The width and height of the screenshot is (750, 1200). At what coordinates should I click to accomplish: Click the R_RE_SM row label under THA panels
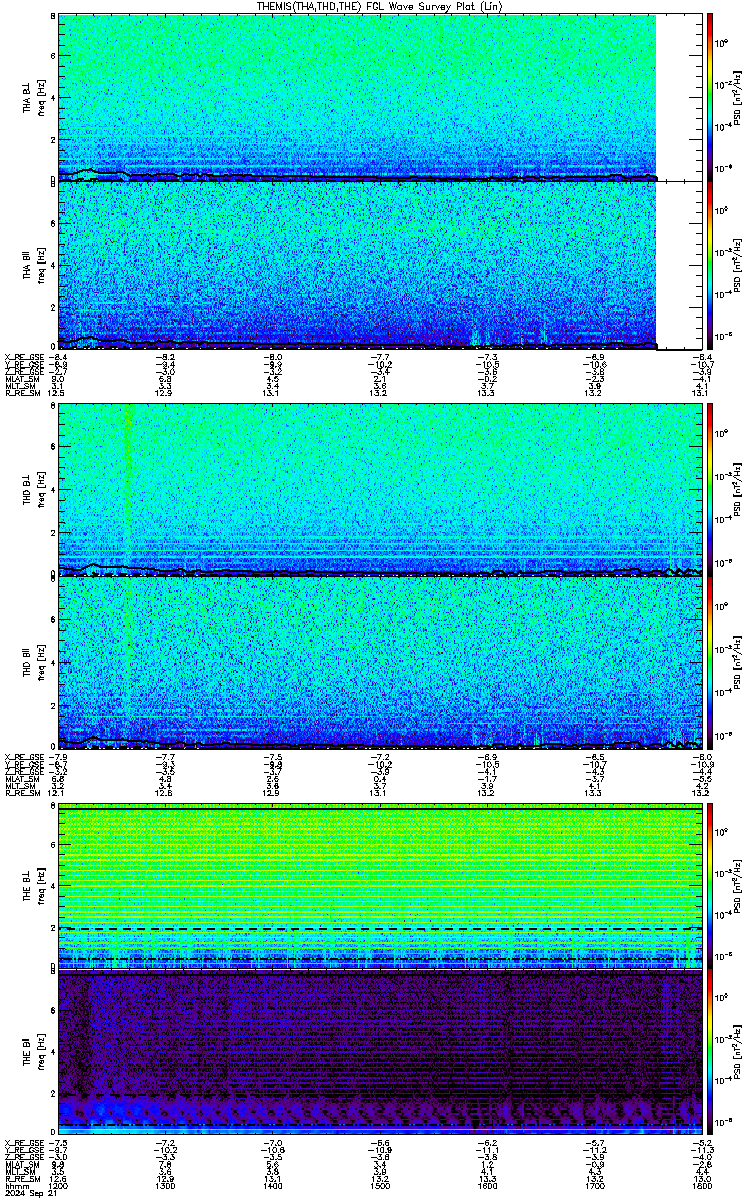pyautogui.click(x=22, y=394)
